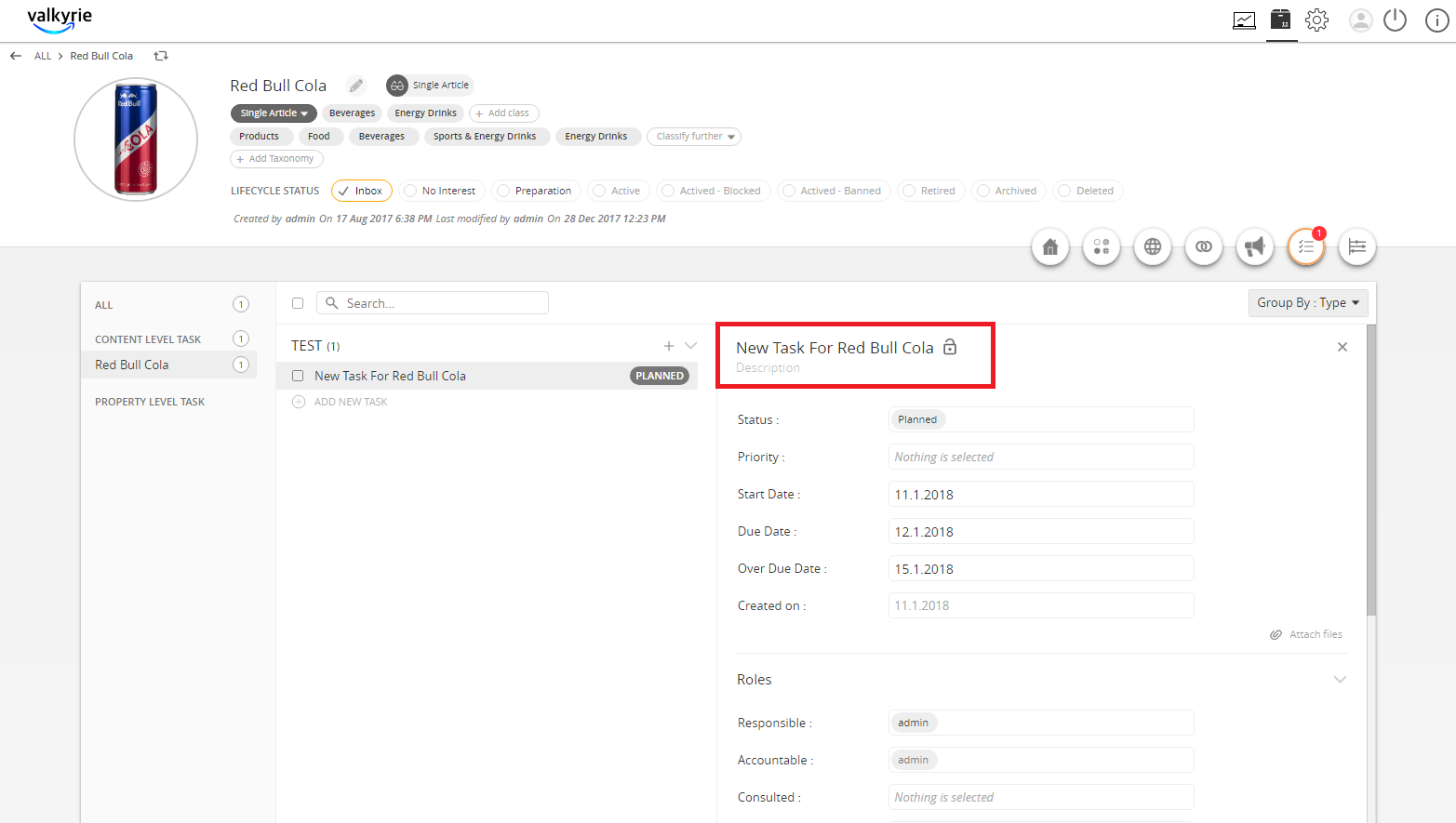The height and width of the screenshot is (823, 1456).
Task: Select the Active lifecycle status
Action: (619, 191)
